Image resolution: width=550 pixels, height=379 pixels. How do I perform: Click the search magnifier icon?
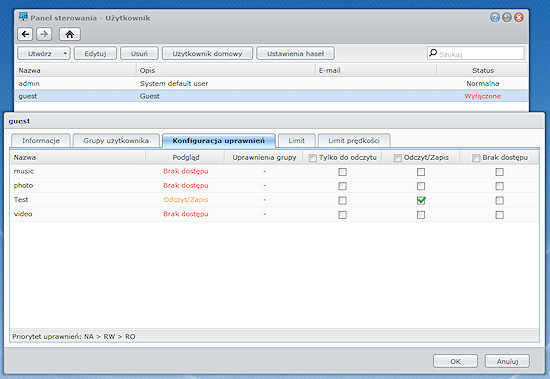point(433,53)
